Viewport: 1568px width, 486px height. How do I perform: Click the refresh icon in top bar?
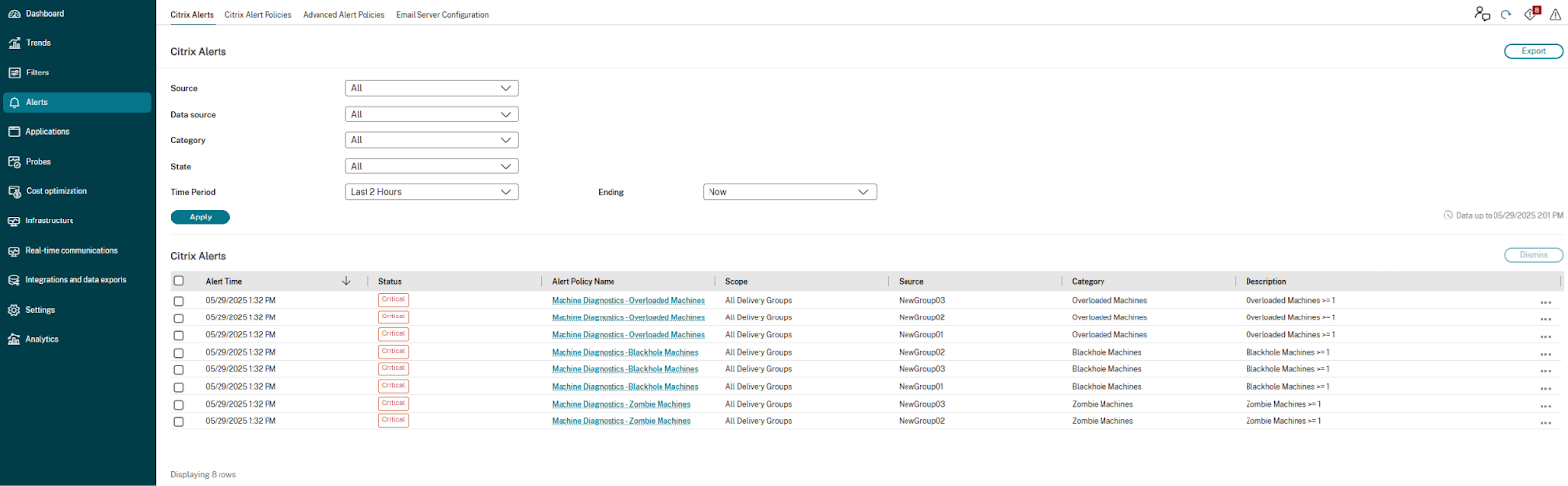(1506, 14)
